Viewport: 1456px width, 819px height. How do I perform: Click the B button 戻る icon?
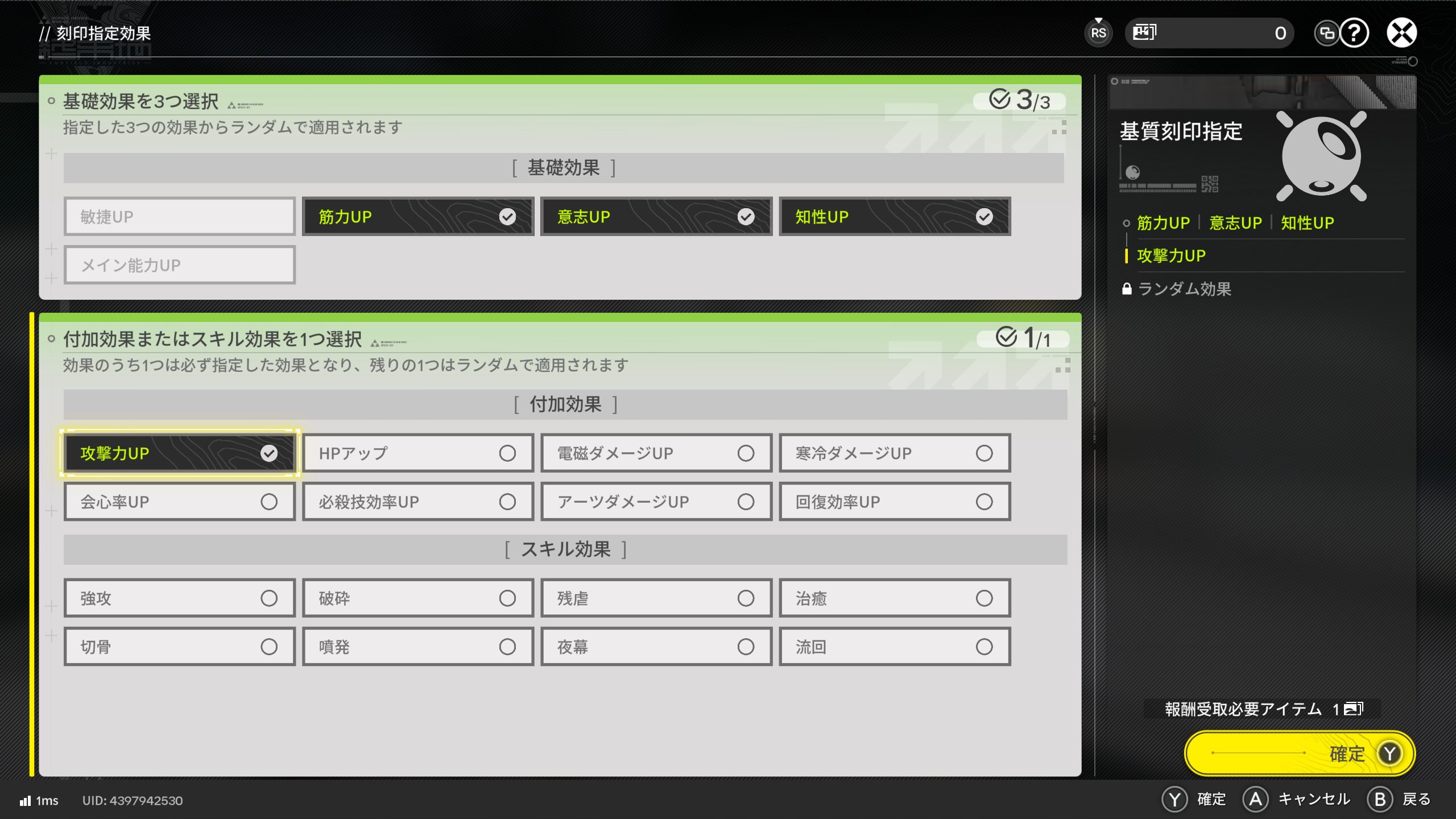point(1380,799)
